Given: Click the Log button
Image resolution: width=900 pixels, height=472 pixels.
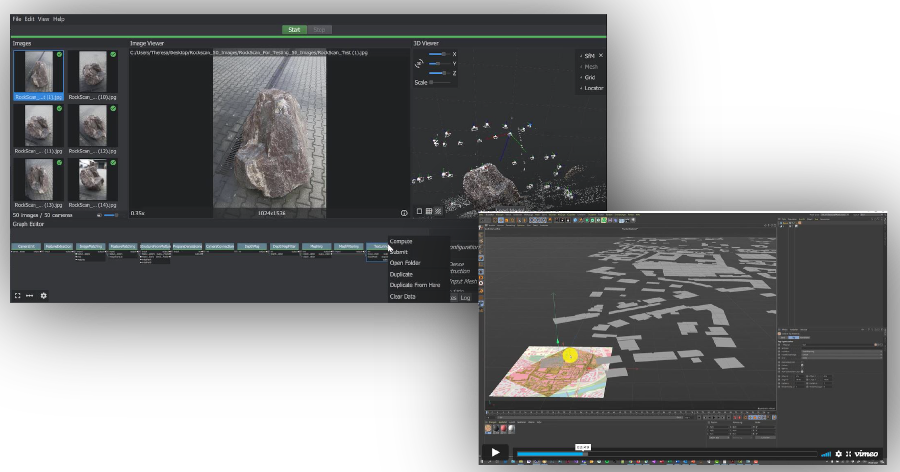Looking at the screenshot, I should click(x=465, y=298).
